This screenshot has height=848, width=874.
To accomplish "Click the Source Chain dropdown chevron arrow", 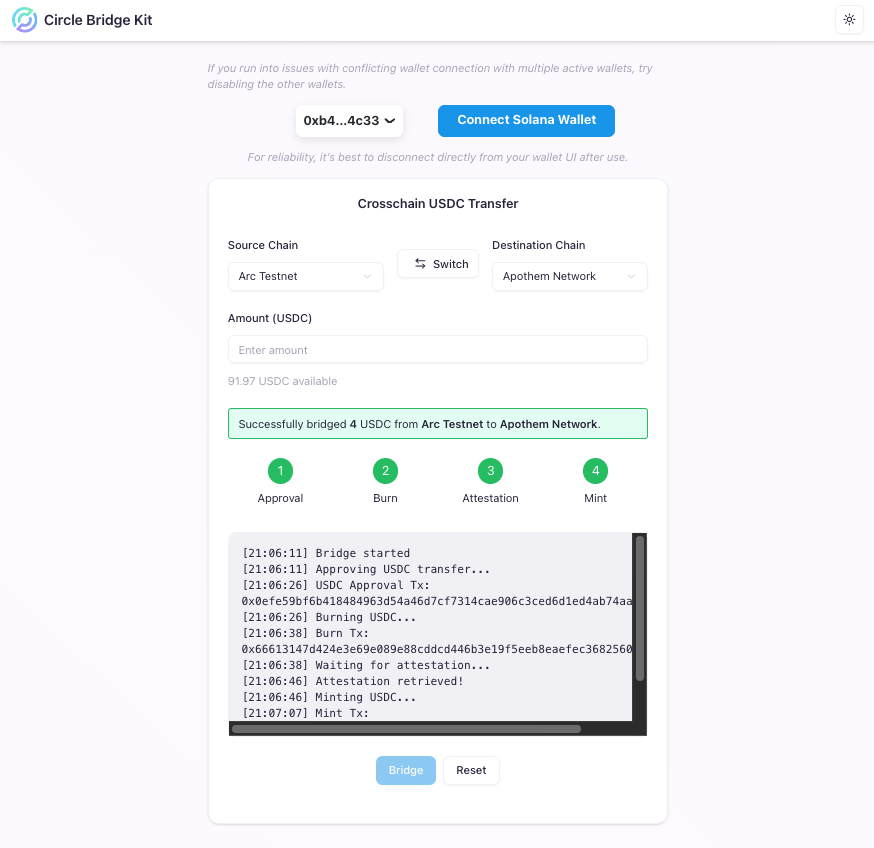I will [367, 277].
